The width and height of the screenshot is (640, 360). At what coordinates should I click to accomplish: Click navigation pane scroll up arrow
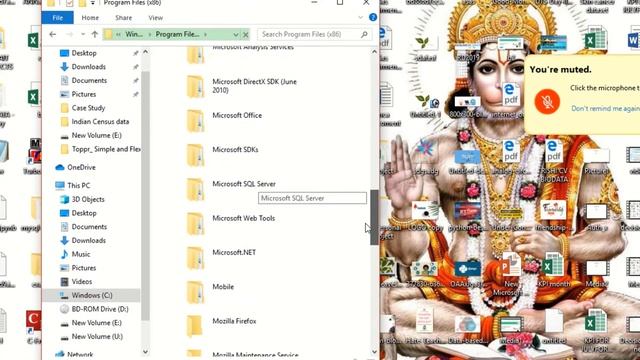(145, 52)
